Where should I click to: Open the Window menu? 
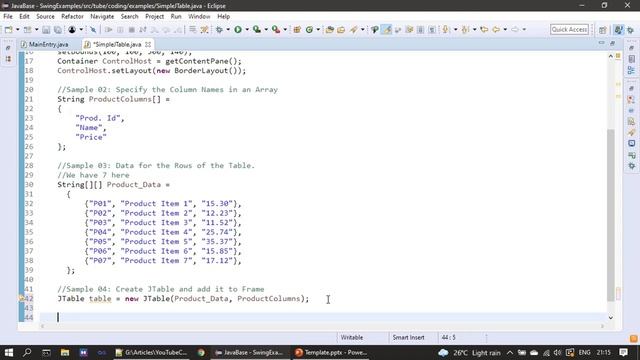point(199,16)
